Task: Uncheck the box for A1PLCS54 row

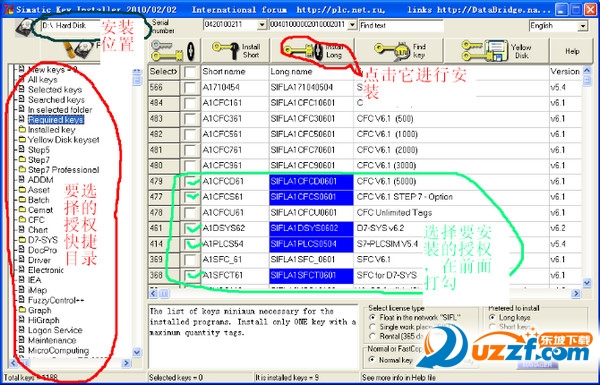Action: click(x=191, y=244)
